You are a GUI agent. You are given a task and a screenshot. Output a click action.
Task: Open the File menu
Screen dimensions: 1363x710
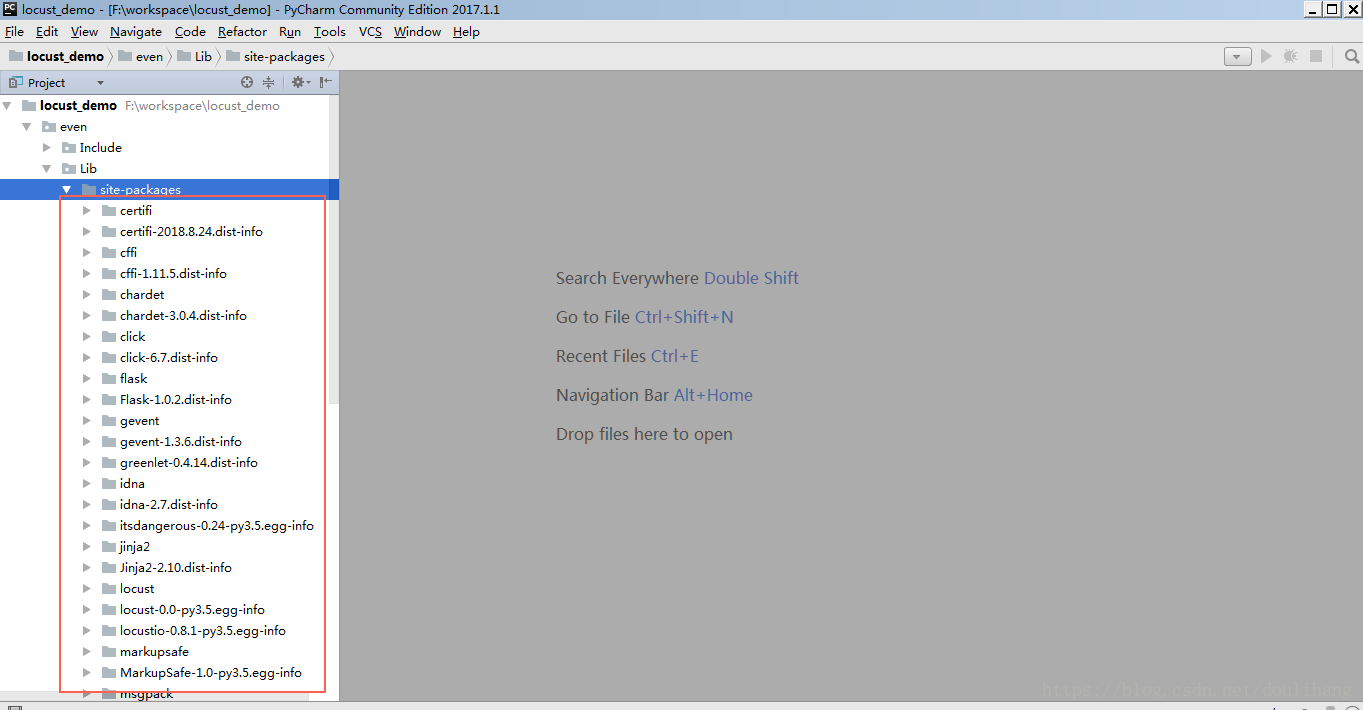(14, 32)
